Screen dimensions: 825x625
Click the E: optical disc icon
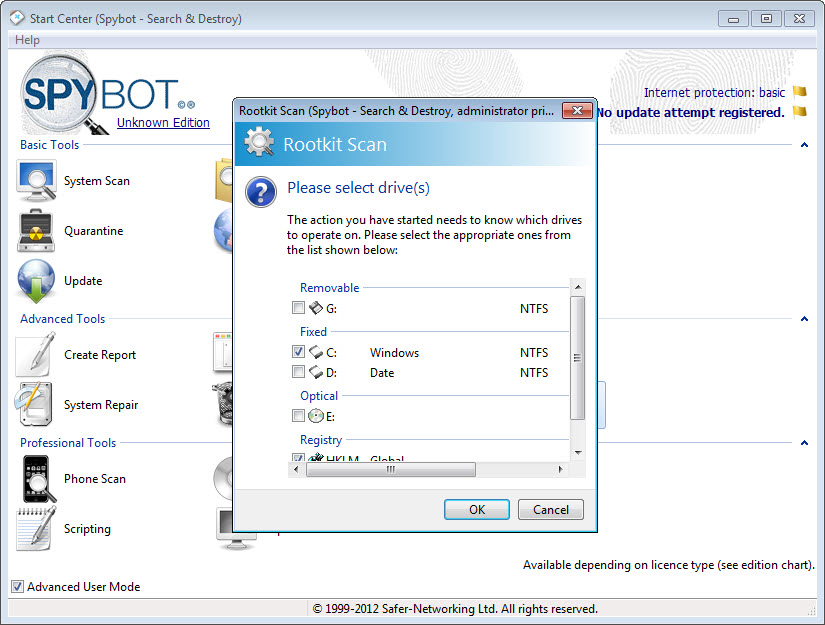coord(316,416)
